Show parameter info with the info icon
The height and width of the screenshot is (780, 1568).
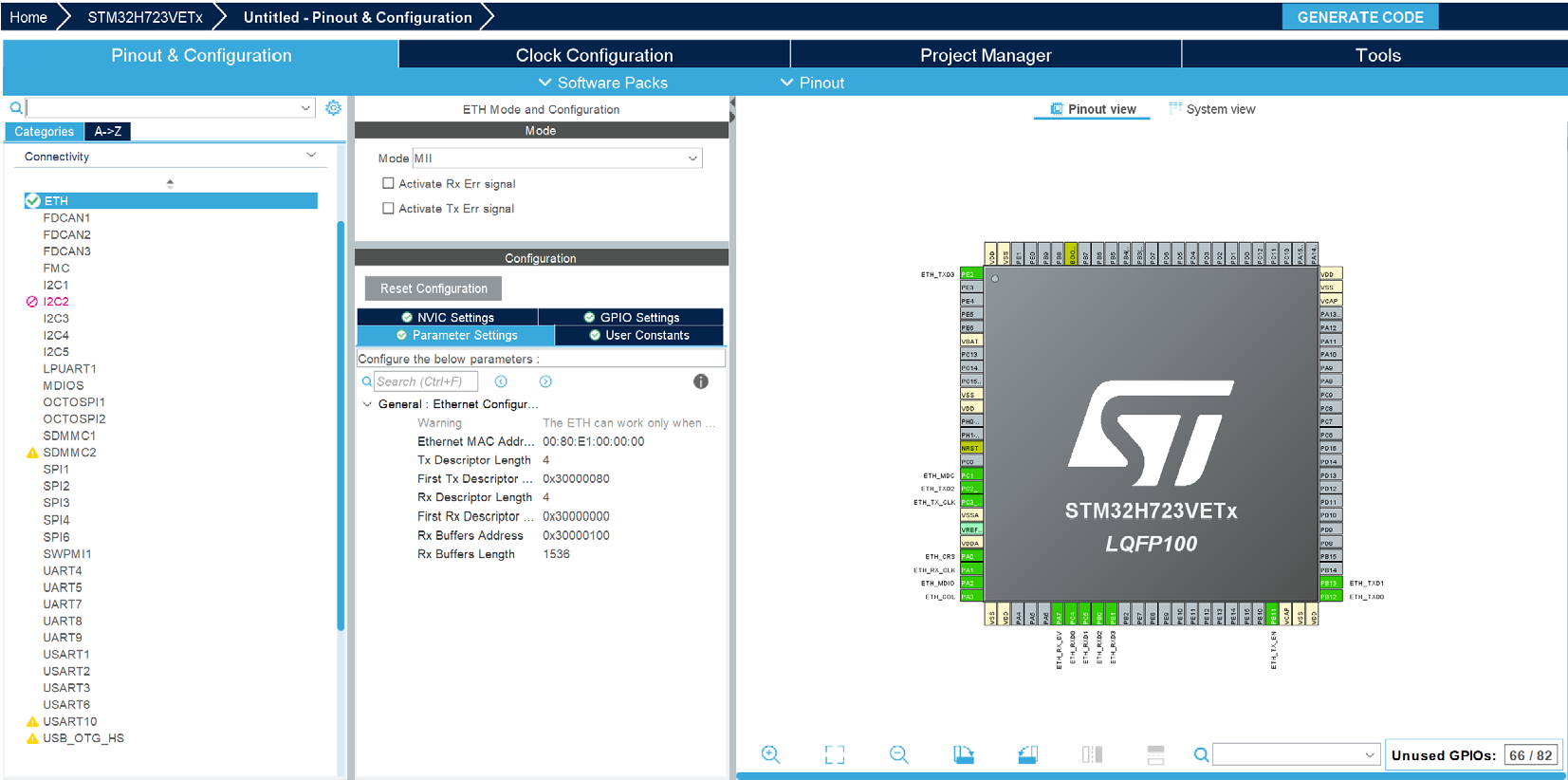(x=701, y=381)
